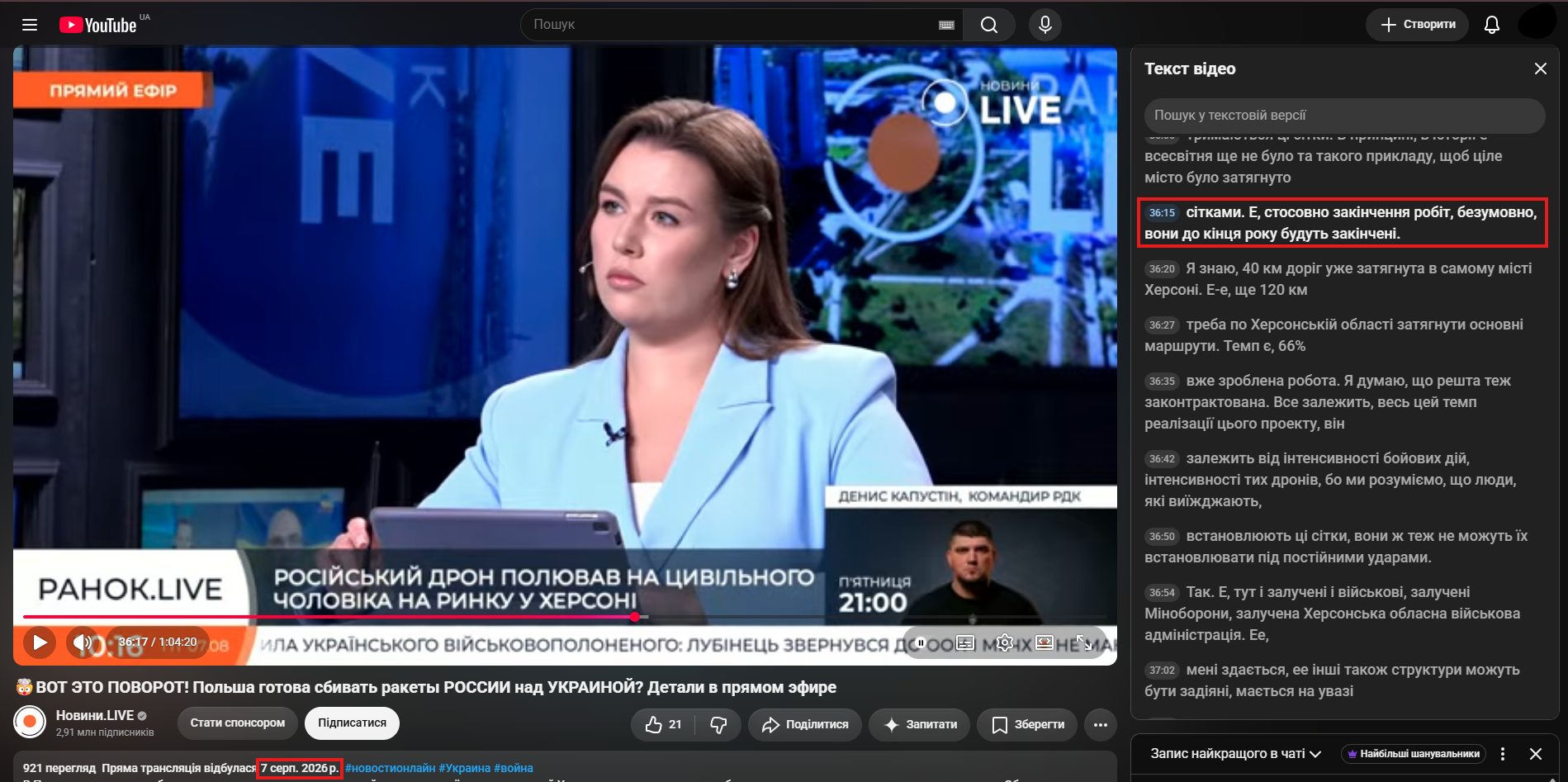Switch player to theater mode
1568x782 pixels.
pyautogui.click(x=1045, y=642)
